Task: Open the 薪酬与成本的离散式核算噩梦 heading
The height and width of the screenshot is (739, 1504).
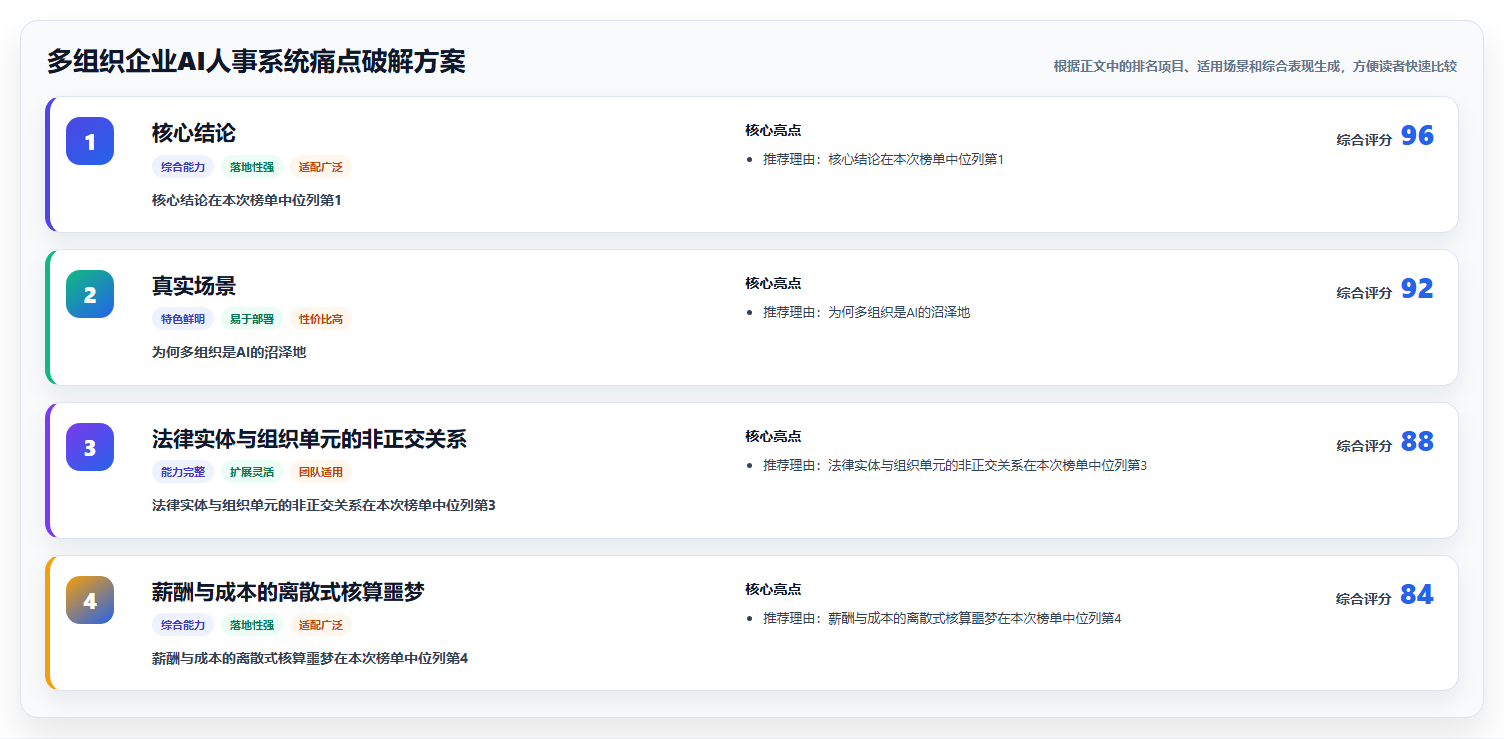Action: [x=288, y=592]
